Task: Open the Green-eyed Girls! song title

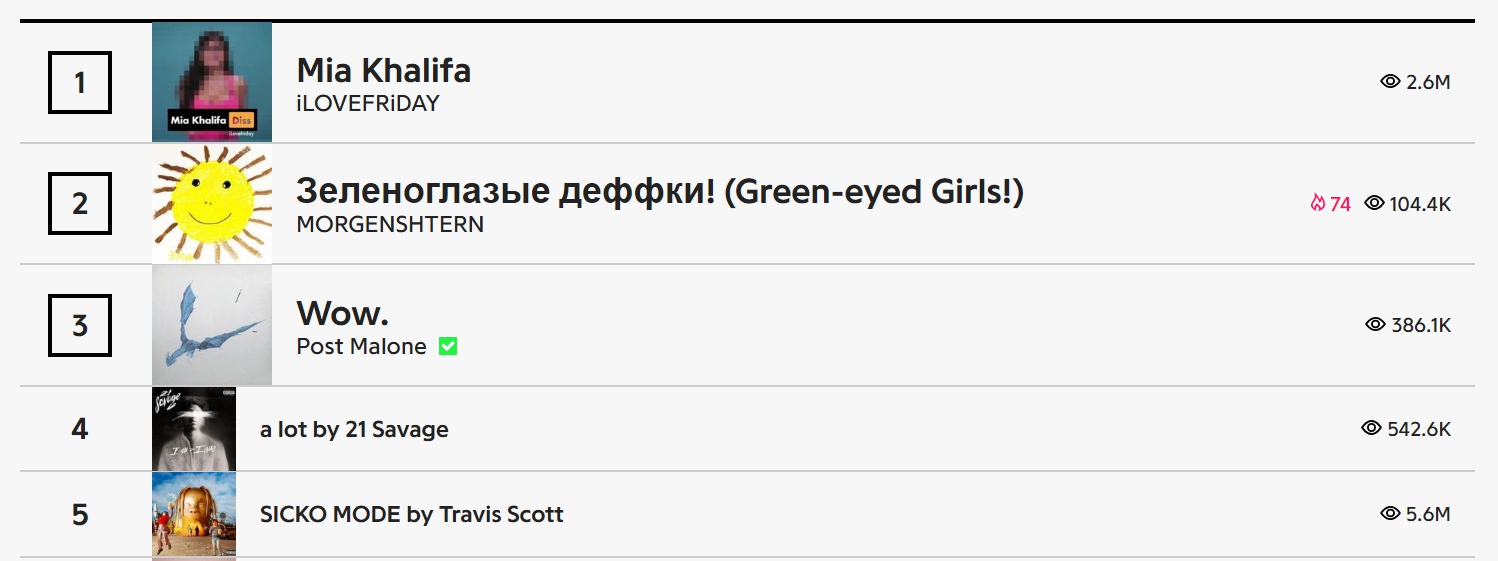Action: pos(660,192)
